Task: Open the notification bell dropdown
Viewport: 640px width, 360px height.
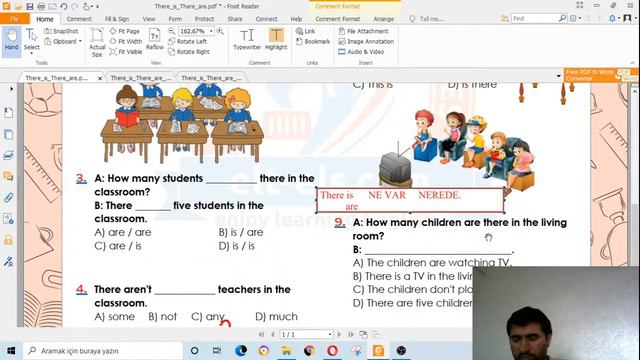Action: click(614, 18)
